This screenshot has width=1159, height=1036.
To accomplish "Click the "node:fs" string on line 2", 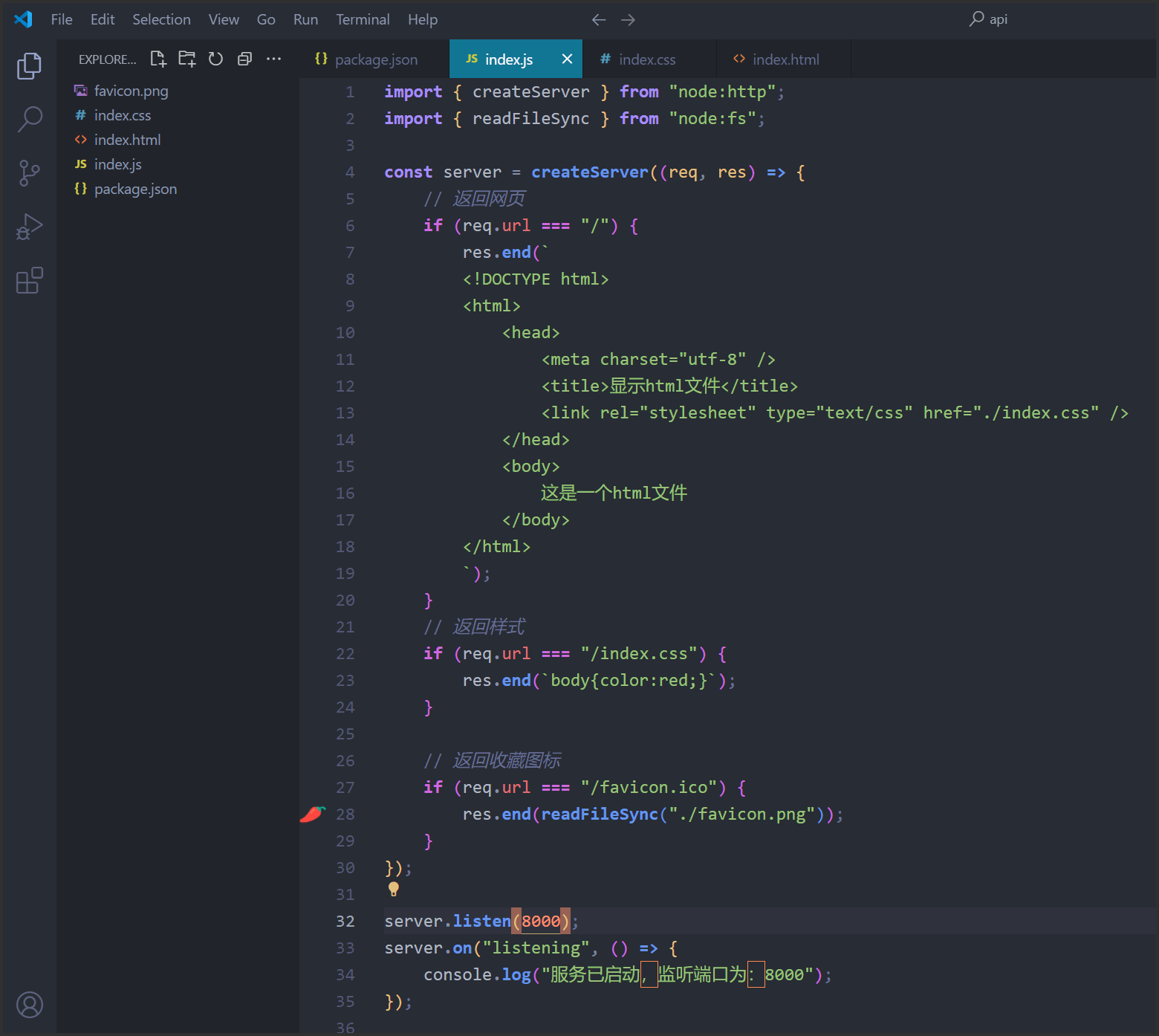I will (x=712, y=118).
